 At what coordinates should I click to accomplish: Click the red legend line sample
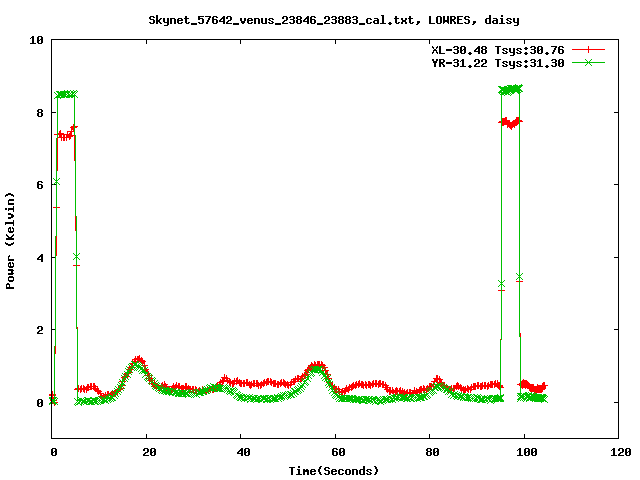588,50
